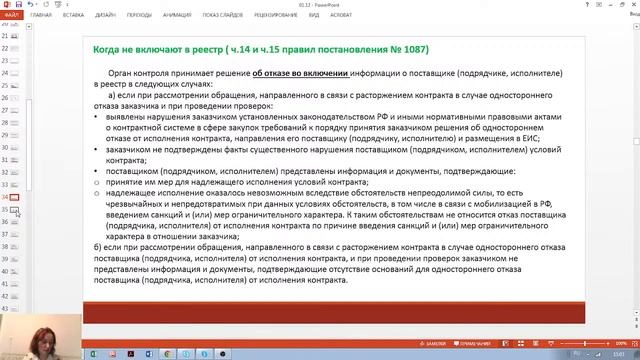Viewport: 640px width, 360px height.
Task: Click Start From Beginning icon in quick access toolbar
Action: pyautogui.click(x=58, y=4)
